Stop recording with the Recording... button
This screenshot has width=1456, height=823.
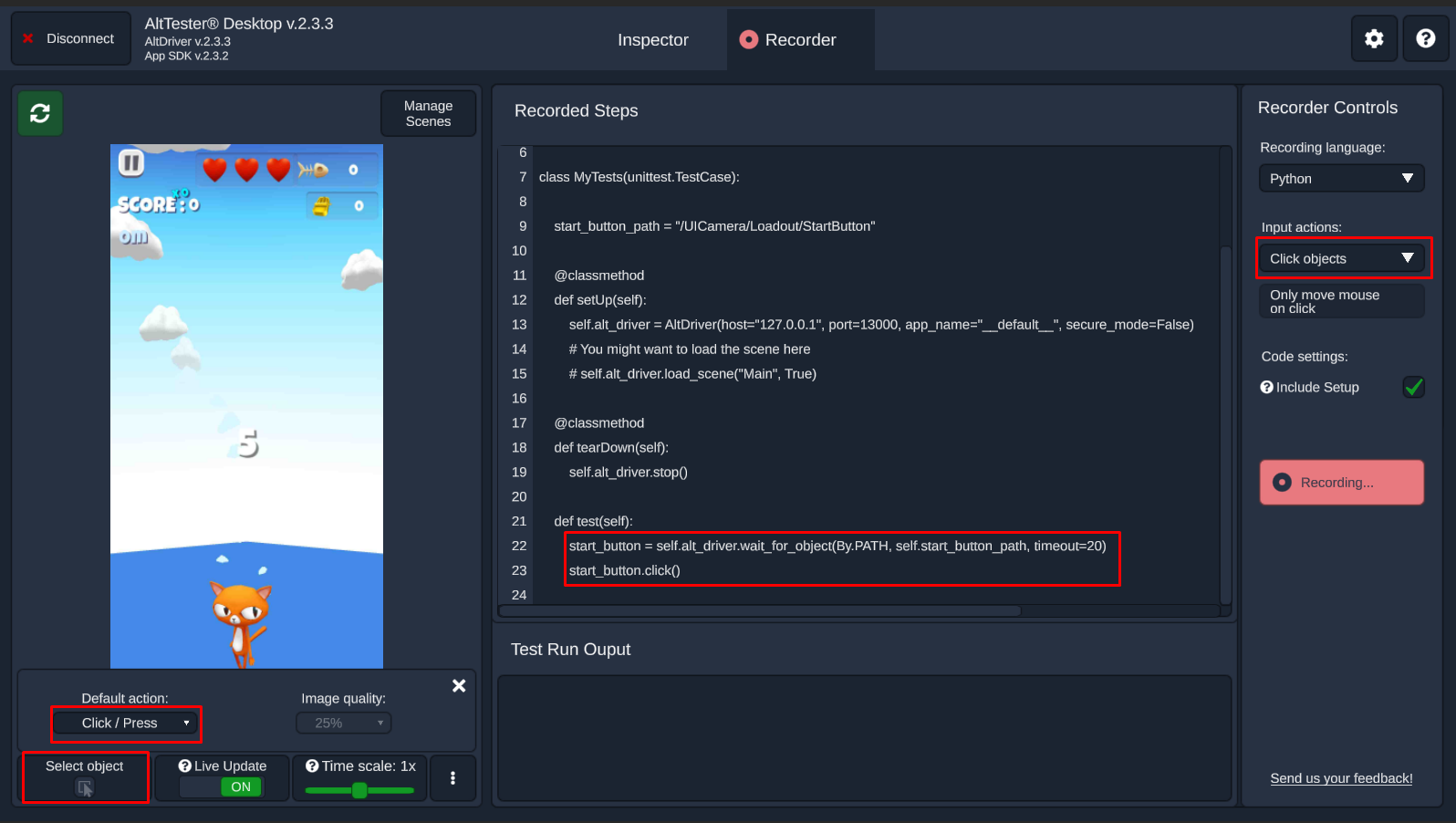click(x=1341, y=483)
